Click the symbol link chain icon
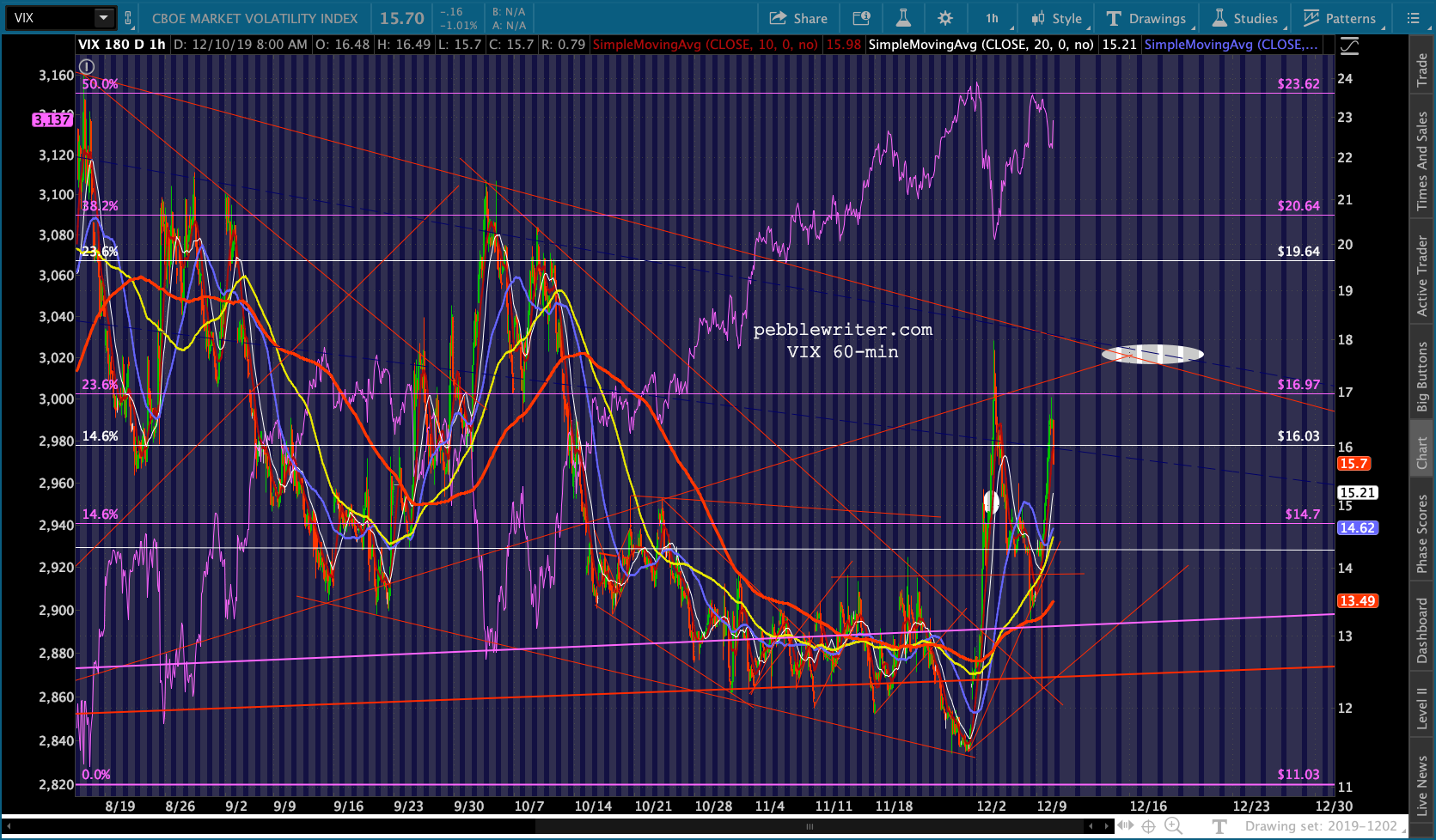 pyautogui.click(x=129, y=18)
